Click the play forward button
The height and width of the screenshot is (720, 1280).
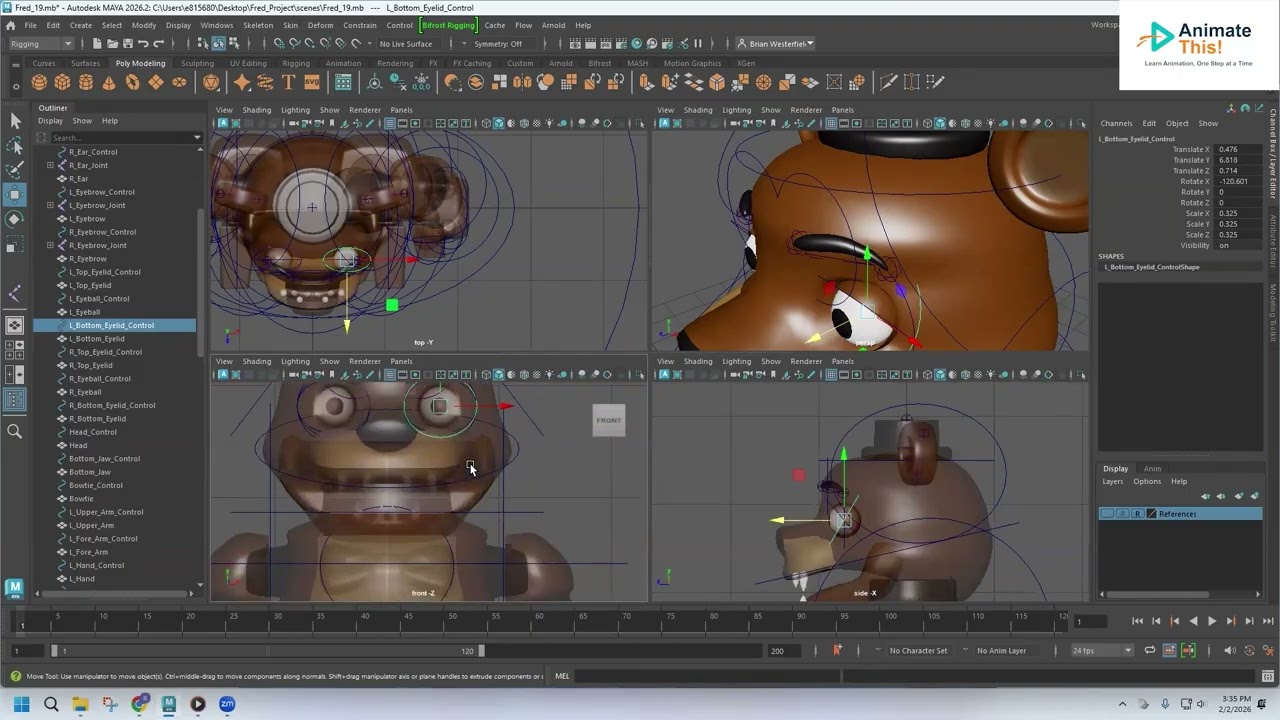(x=1212, y=621)
